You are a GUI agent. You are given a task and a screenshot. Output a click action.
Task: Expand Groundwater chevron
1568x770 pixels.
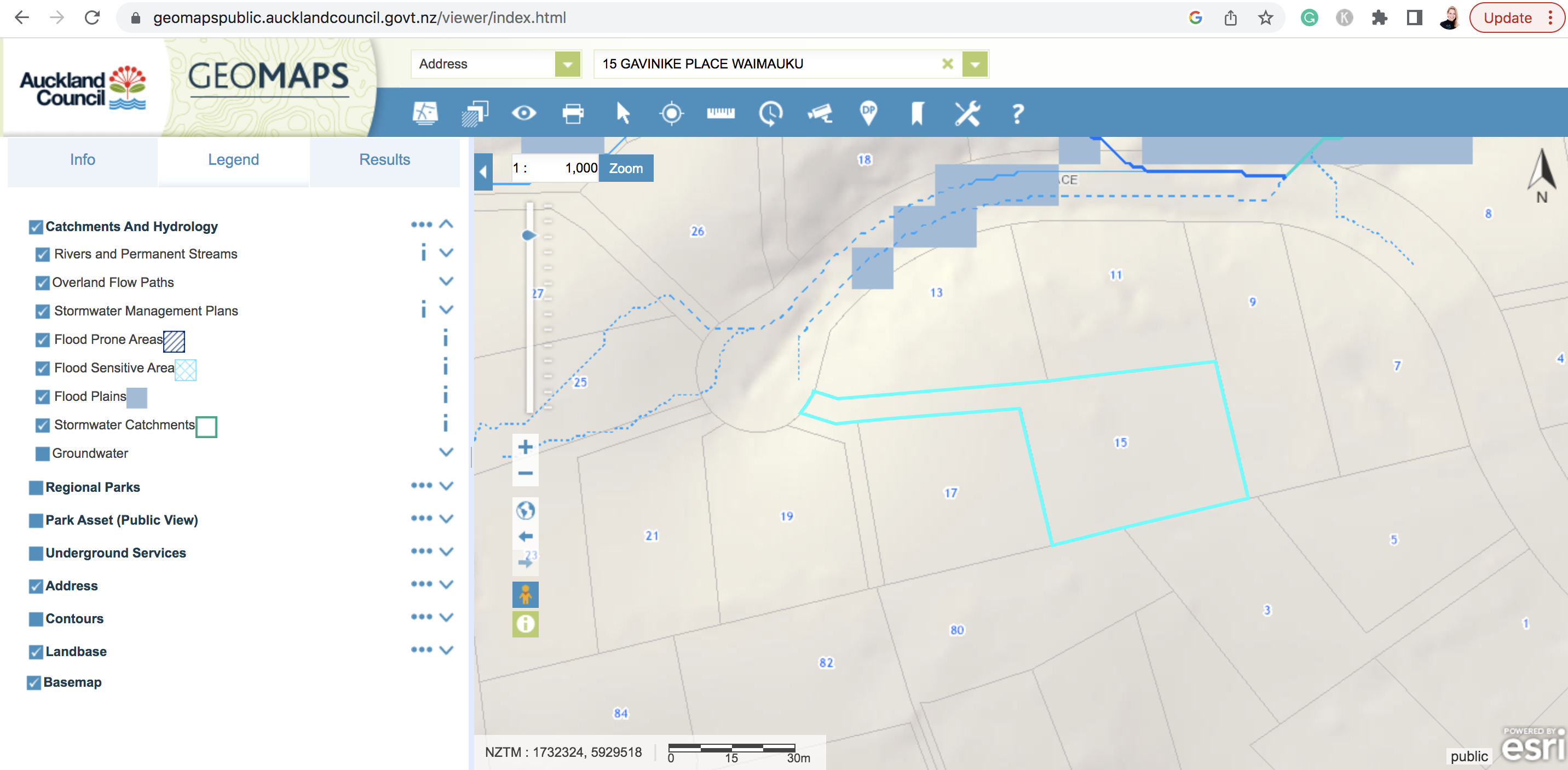click(x=446, y=452)
